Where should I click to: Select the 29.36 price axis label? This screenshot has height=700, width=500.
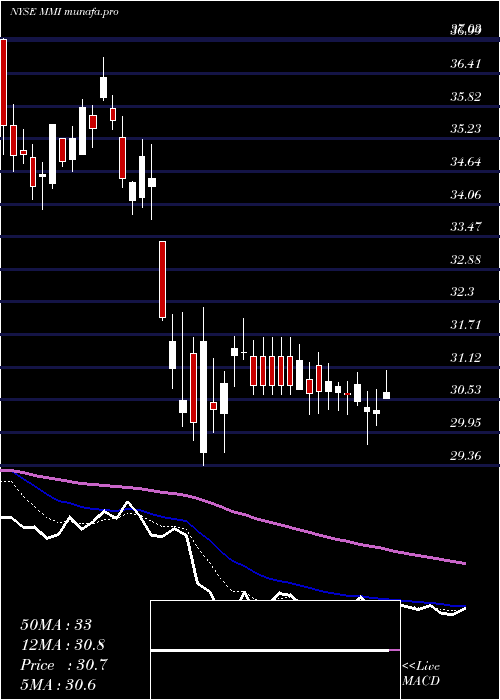466,456
